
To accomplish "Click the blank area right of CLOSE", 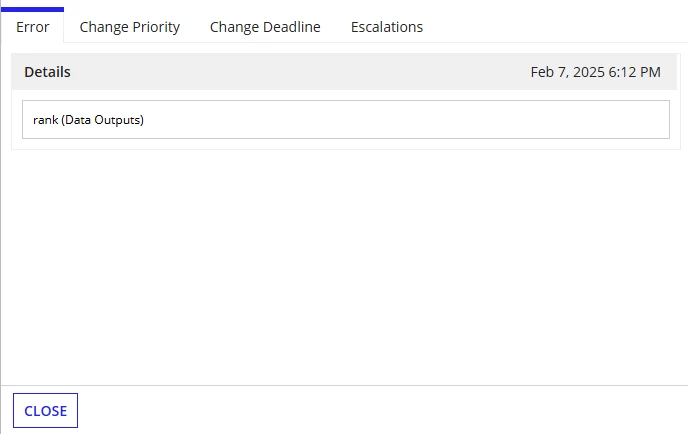I will [x=382, y=410].
